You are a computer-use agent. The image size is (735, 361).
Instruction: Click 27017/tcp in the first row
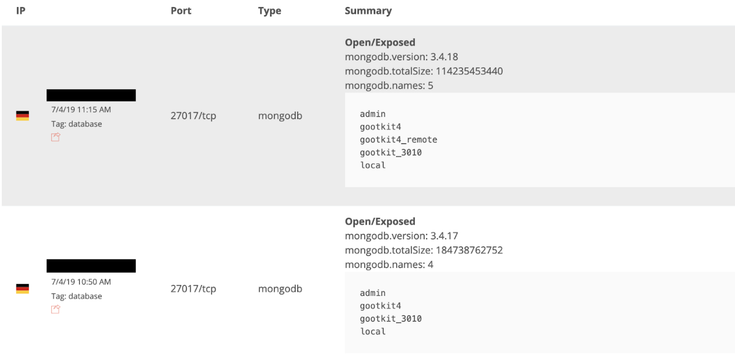(193, 116)
